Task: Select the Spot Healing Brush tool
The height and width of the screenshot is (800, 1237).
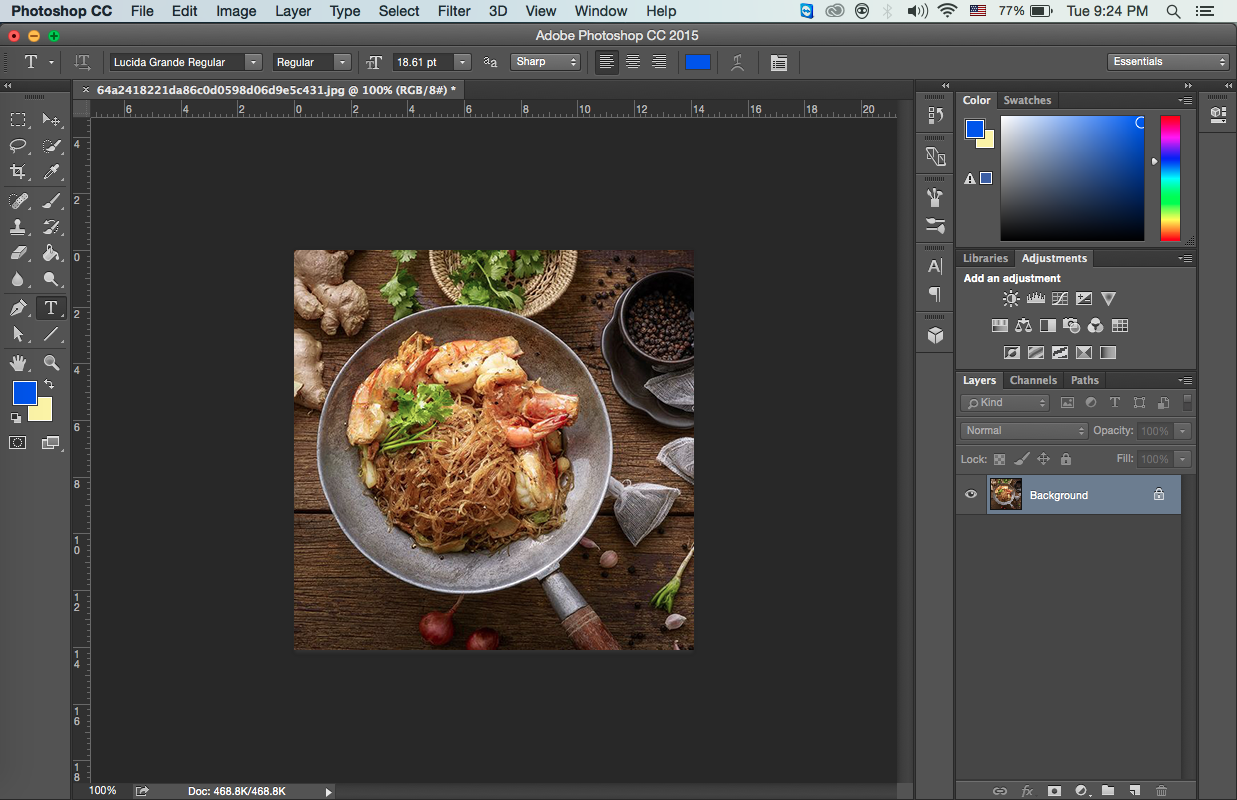Action: [18, 201]
